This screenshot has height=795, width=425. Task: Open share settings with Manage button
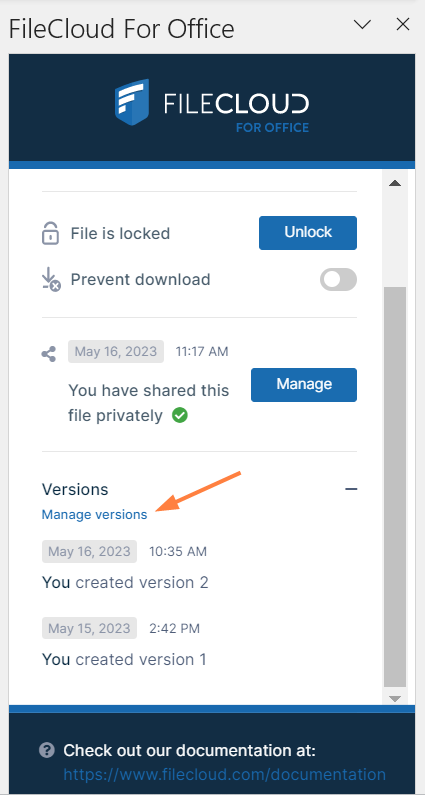pos(304,385)
